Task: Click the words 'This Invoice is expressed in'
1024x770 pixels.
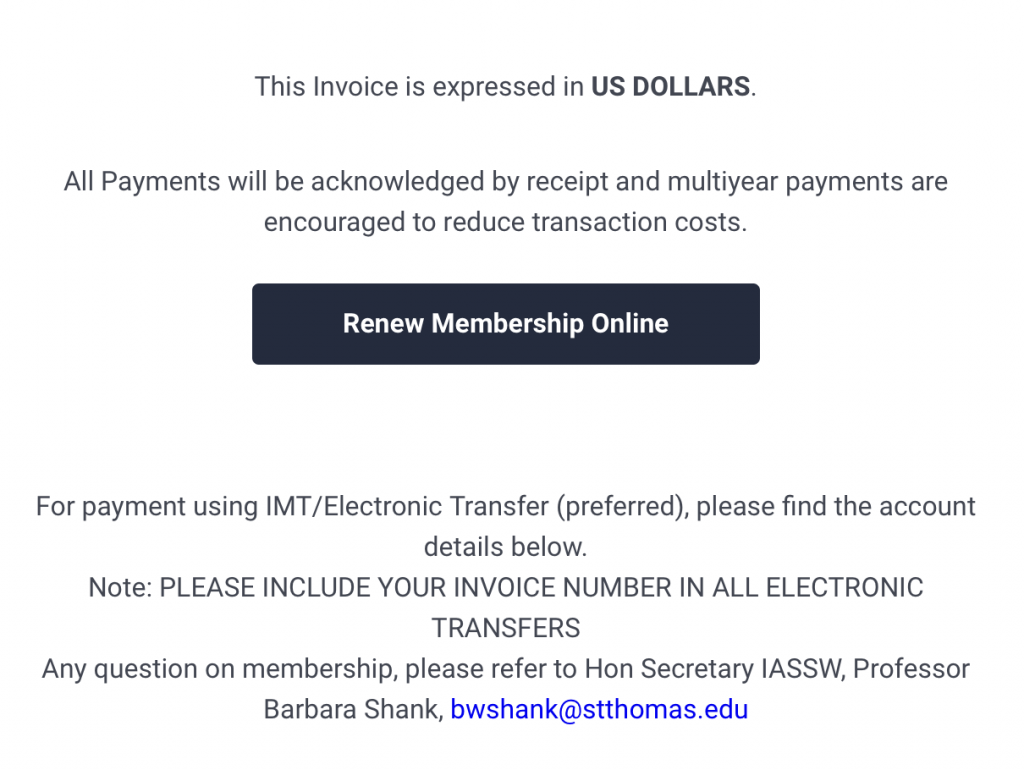Action: point(419,87)
